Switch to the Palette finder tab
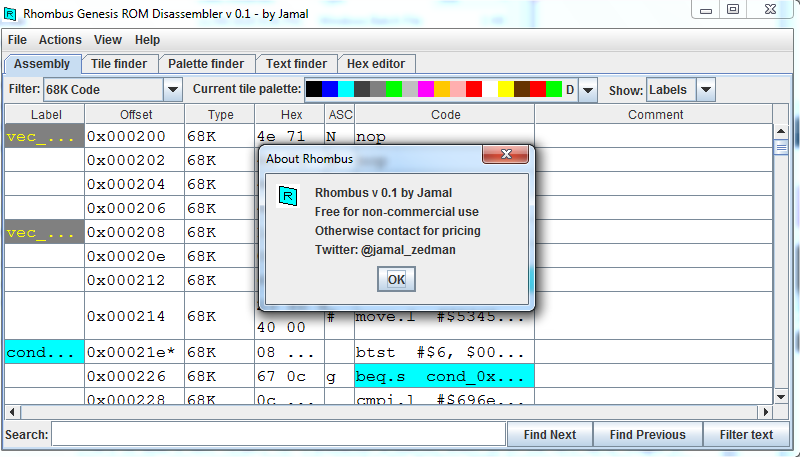Viewport: 800px width, 457px height. [x=205, y=64]
